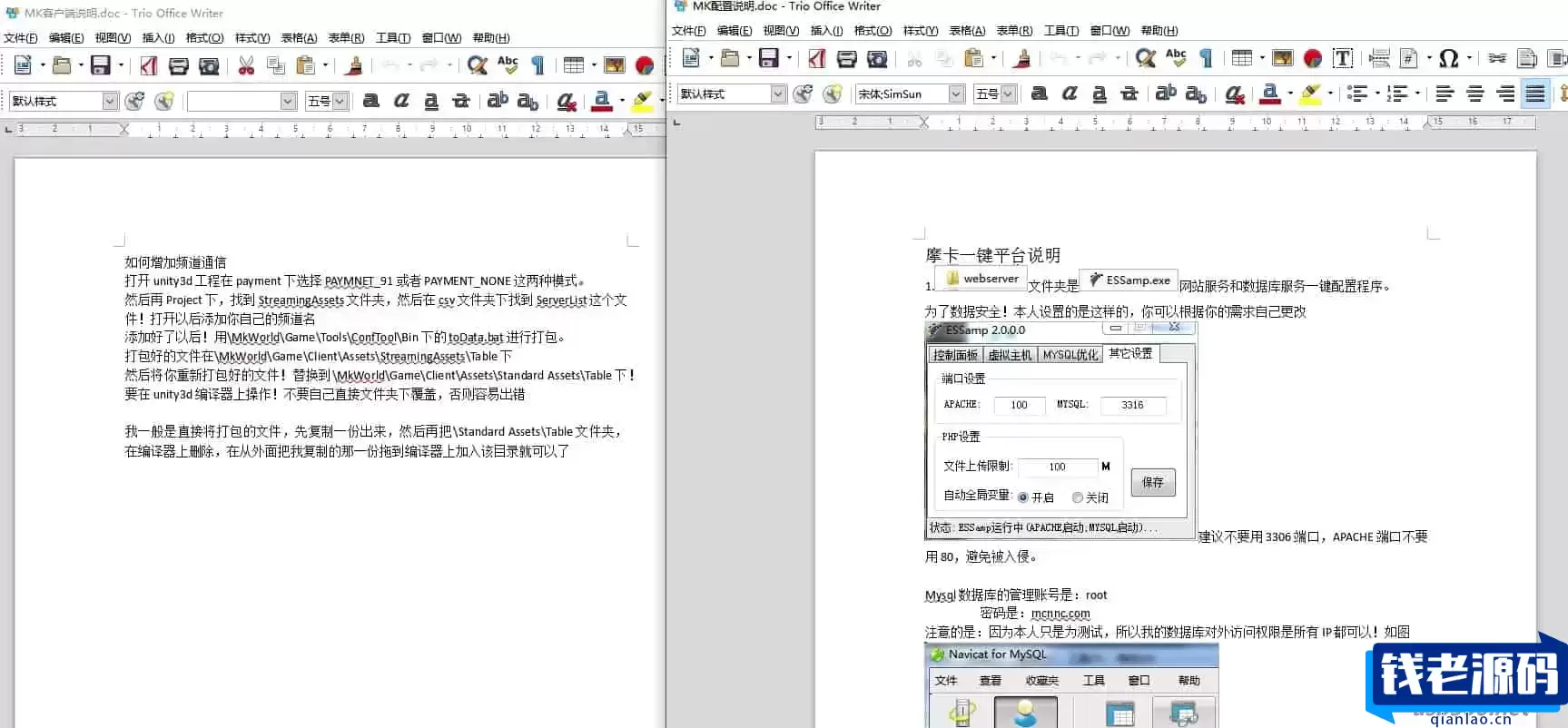Click Open folder icon in MK客户端说明 window
Screen dimensions: 1568x728
(x=62, y=65)
